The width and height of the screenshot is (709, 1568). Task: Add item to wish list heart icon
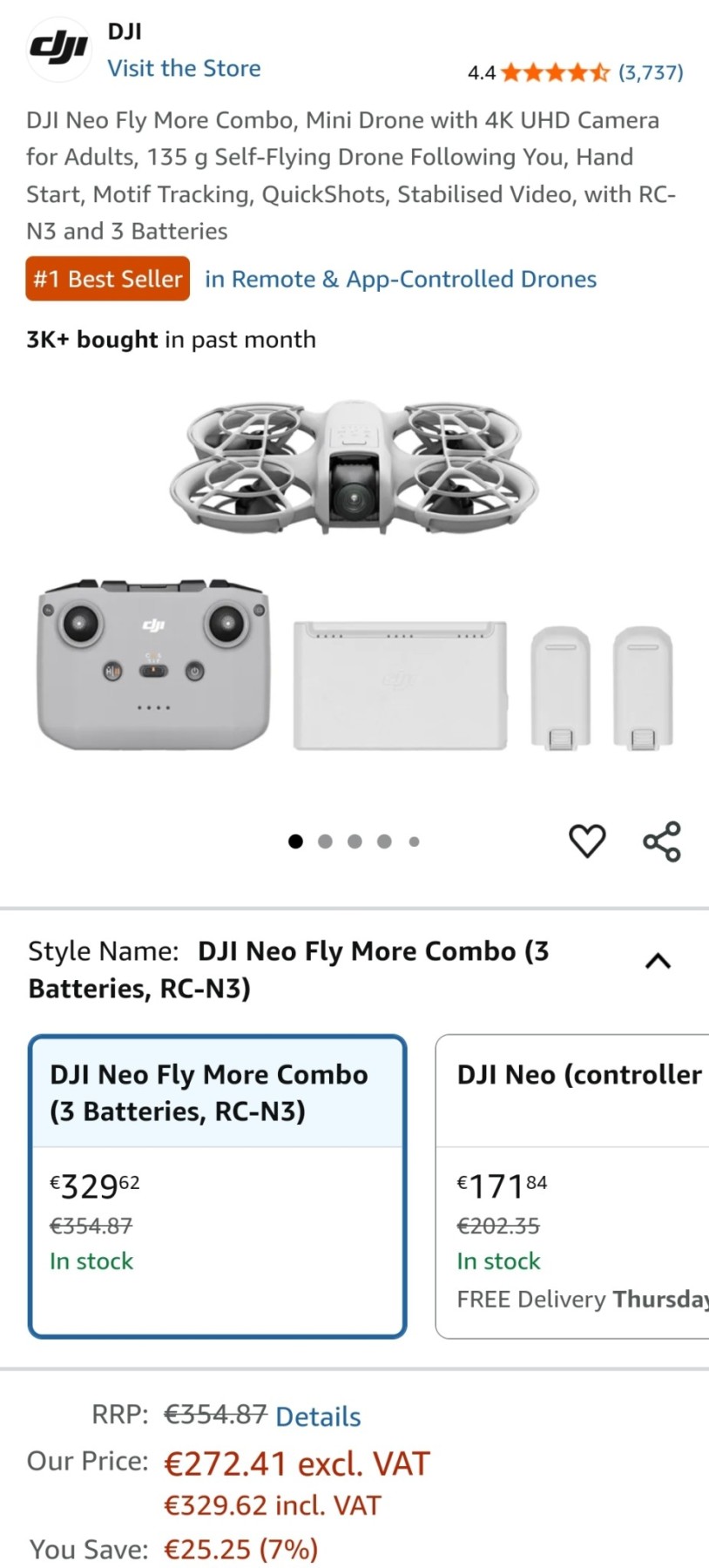pyautogui.click(x=587, y=841)
